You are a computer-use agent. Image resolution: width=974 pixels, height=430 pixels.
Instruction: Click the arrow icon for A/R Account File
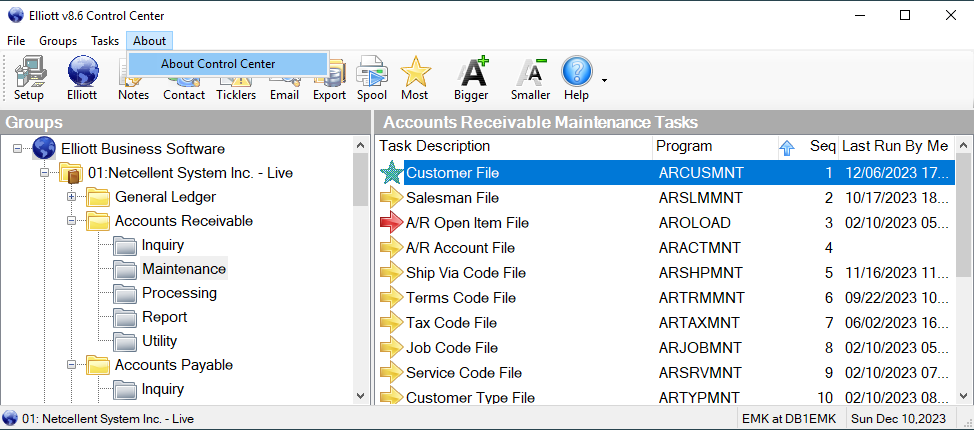click(391, 248)
